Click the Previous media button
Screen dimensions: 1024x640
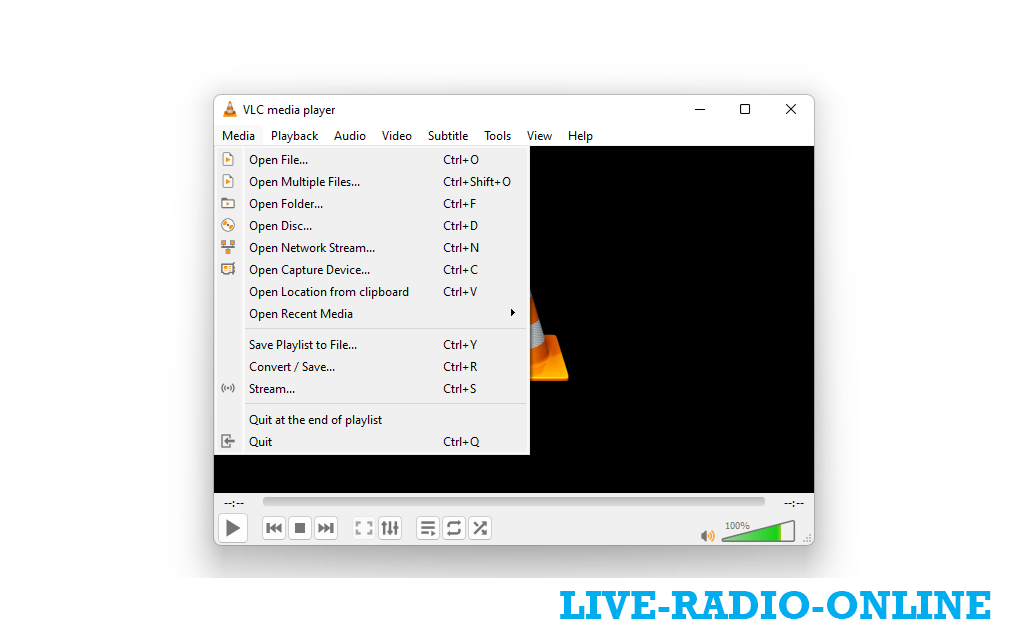pyautogui.click(x=274, y=528)
